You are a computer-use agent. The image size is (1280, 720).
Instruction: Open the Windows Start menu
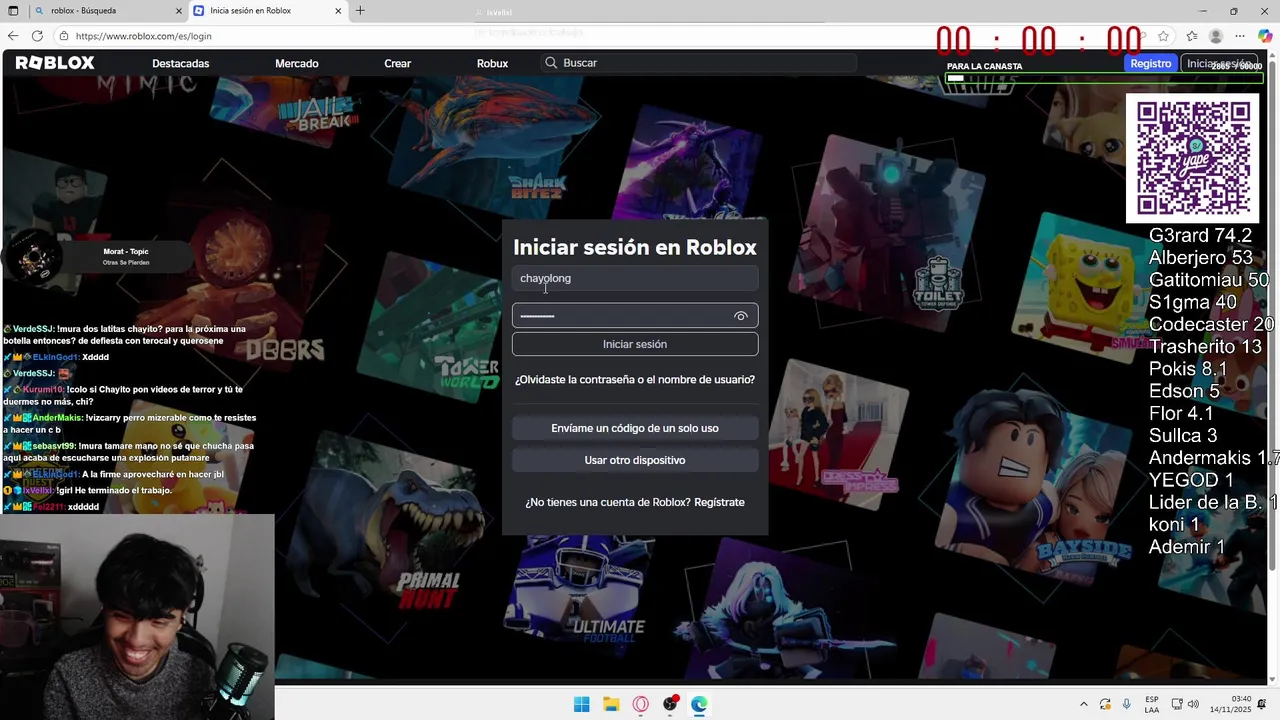click(x=581, y=704)
